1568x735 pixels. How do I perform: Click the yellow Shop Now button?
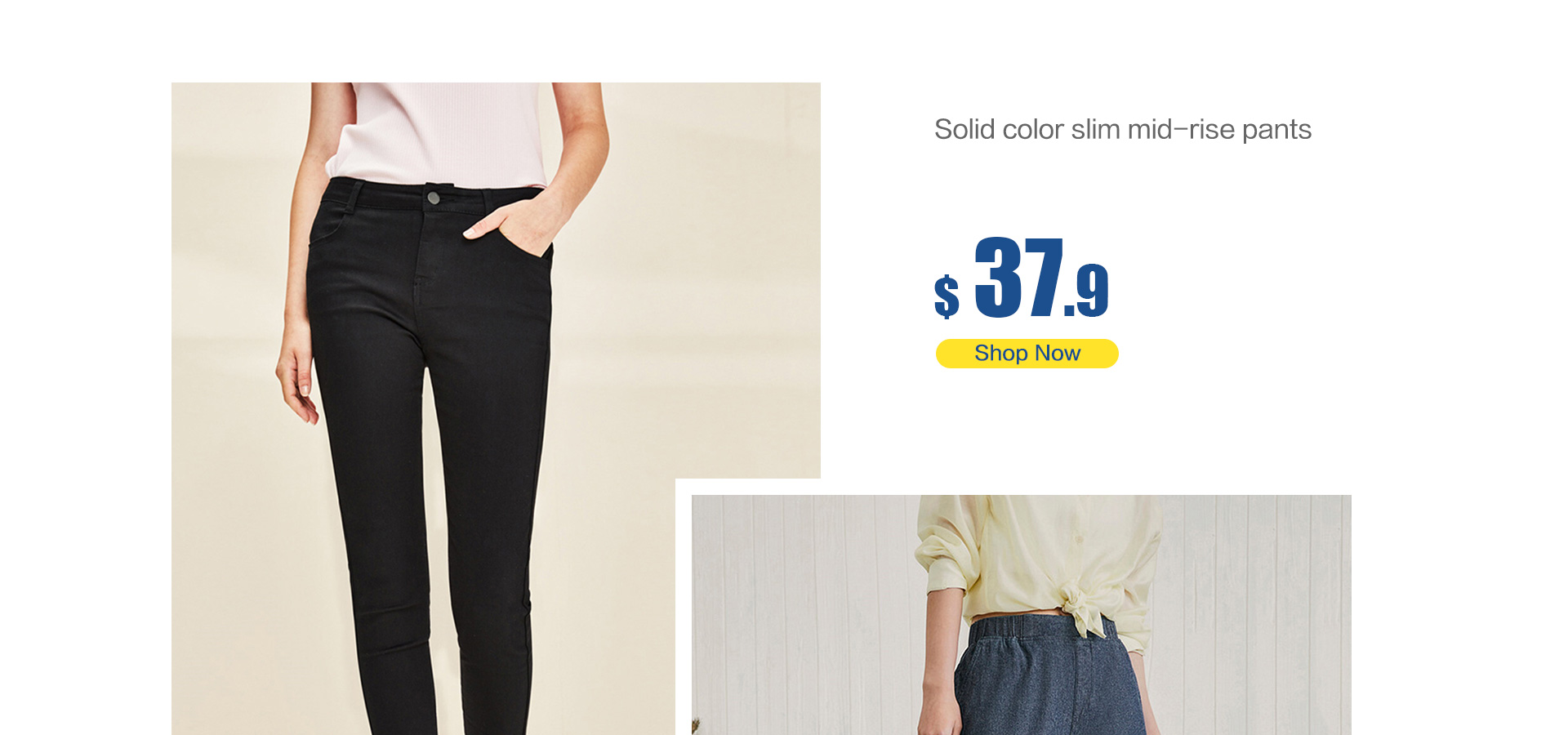pos(1027,354)
